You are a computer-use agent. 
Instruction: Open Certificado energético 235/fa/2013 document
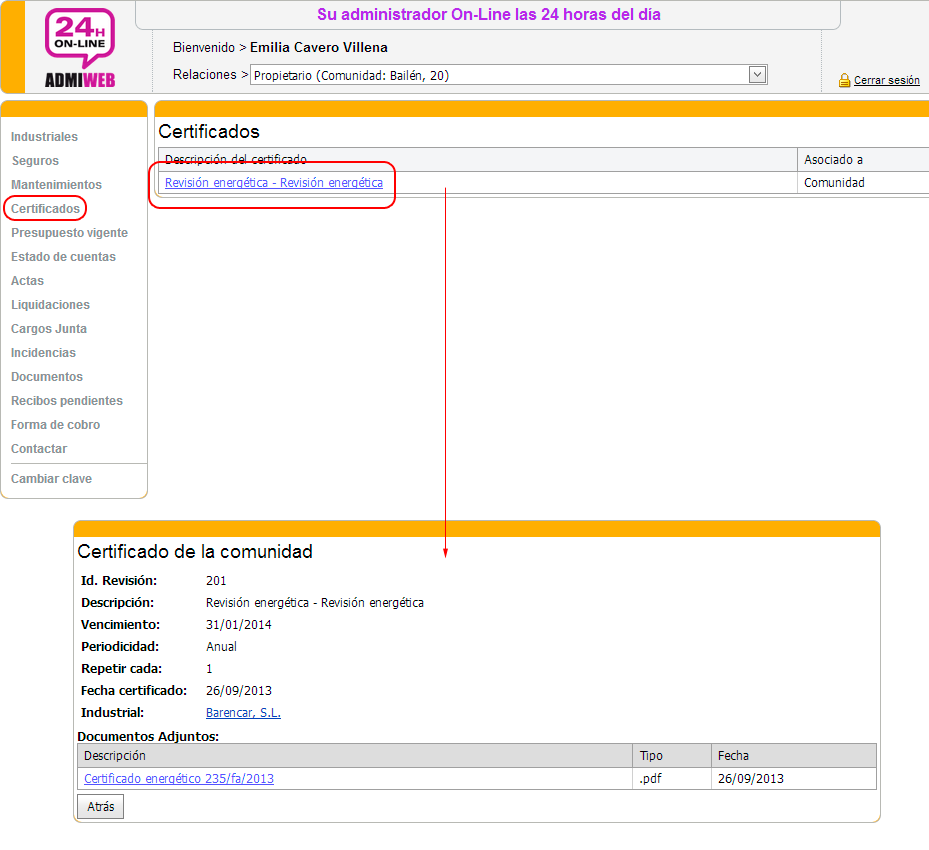[x=179, y=778]
